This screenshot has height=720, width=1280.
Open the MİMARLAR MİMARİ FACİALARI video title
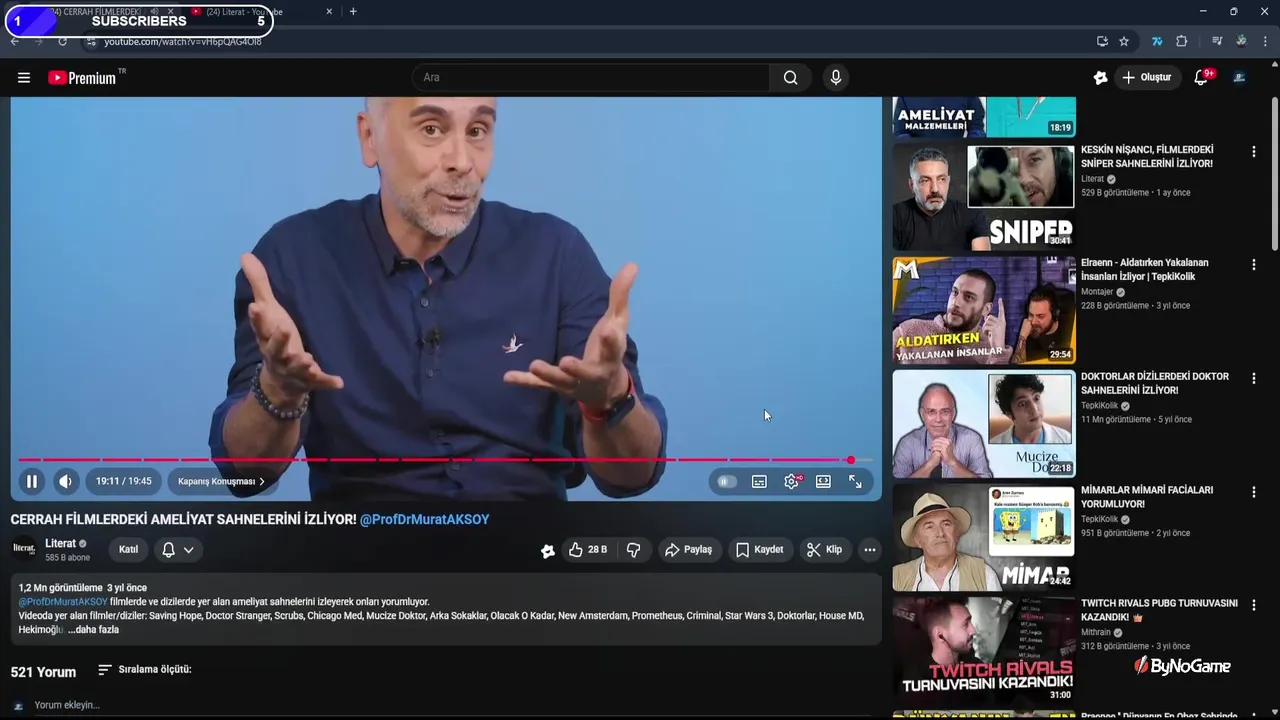tap(1147, 497)
